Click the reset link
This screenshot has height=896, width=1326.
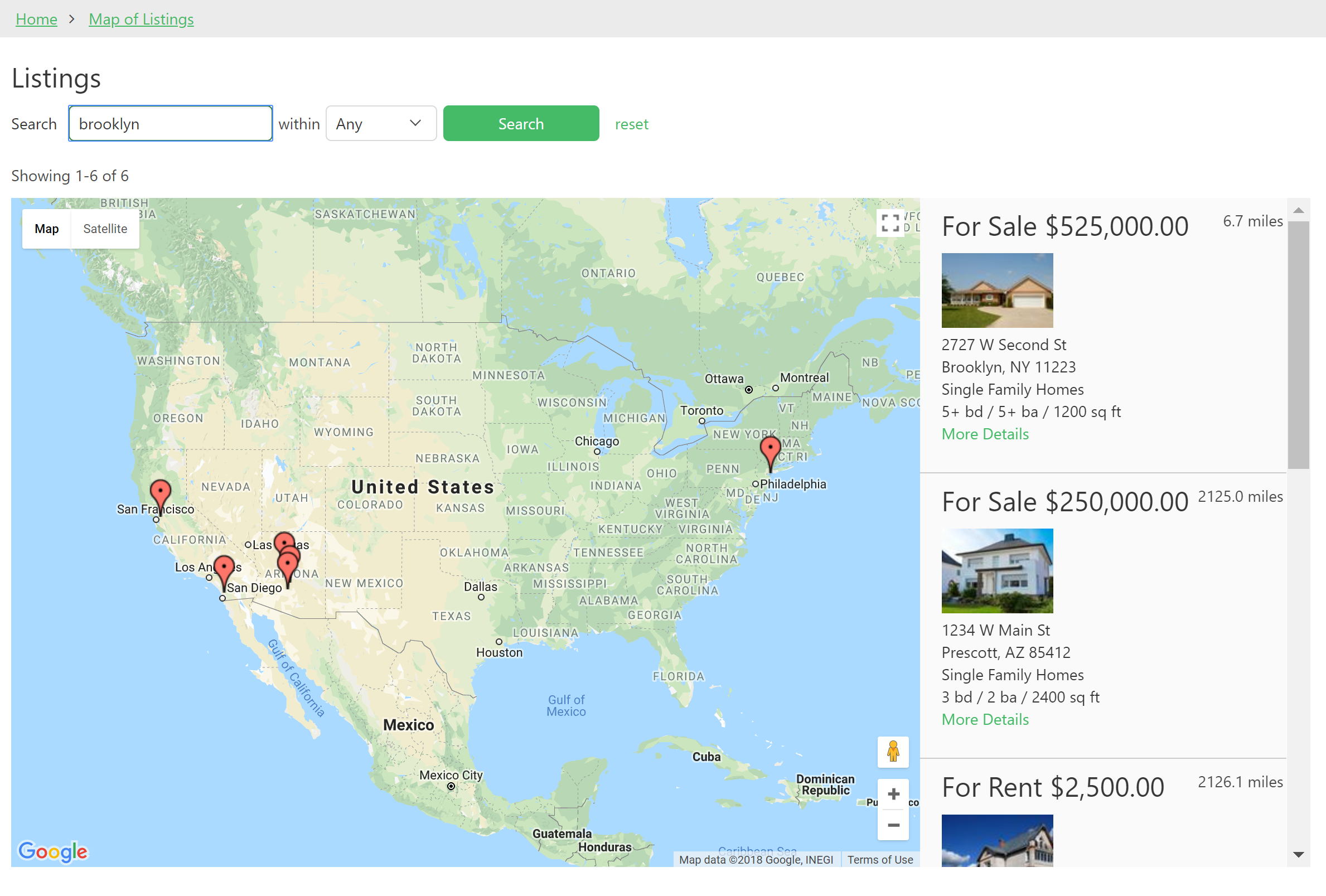(631, 123)
